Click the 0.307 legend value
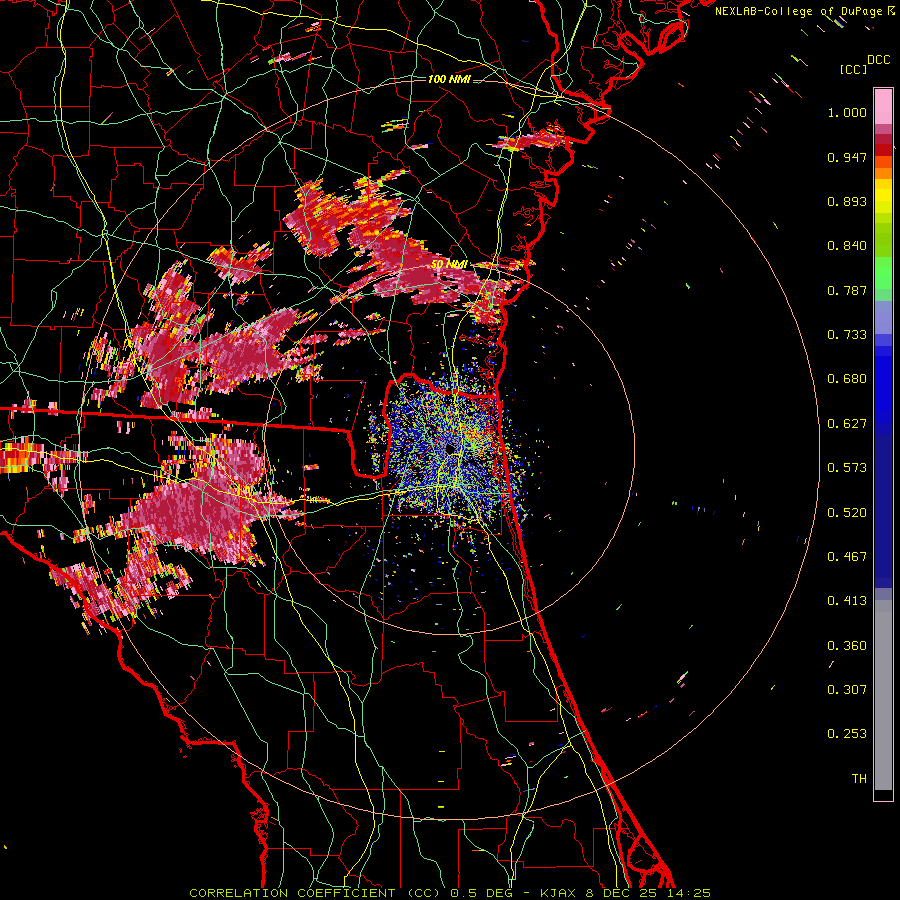The height and width of the screenshot is (900, 900). coord(847,690)
